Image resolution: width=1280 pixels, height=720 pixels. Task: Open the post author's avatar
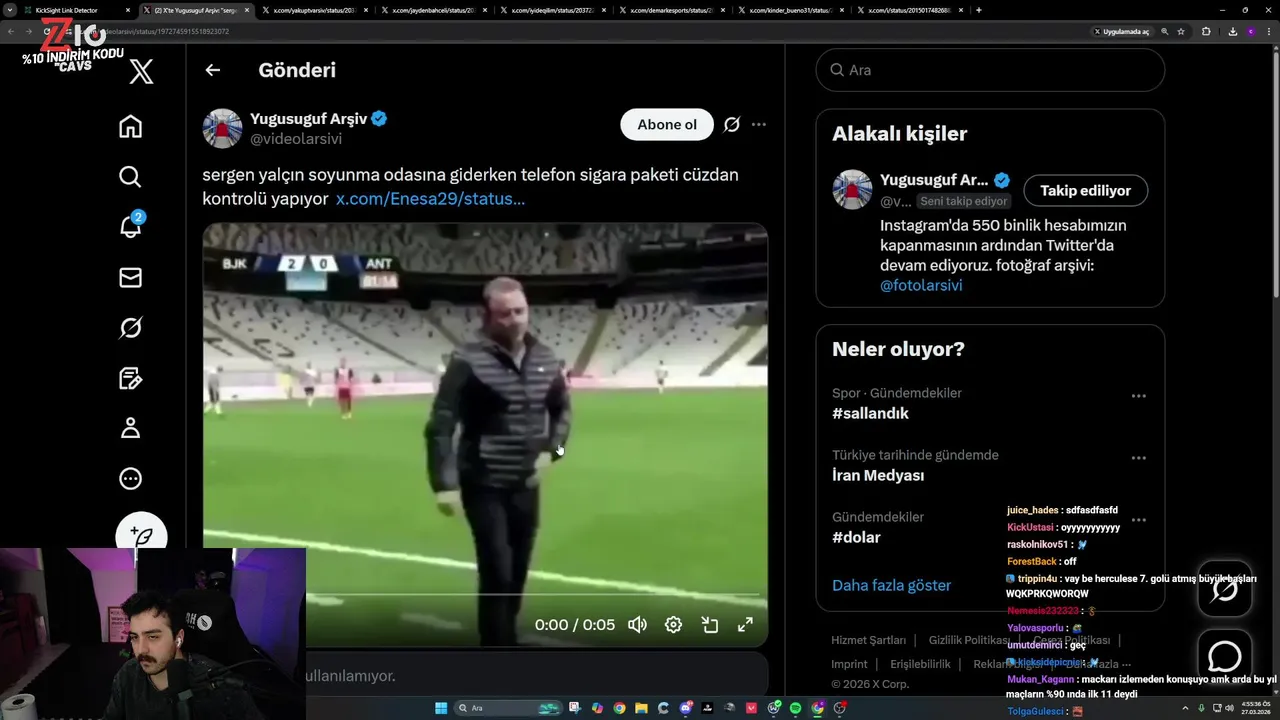tap(222, 129)
